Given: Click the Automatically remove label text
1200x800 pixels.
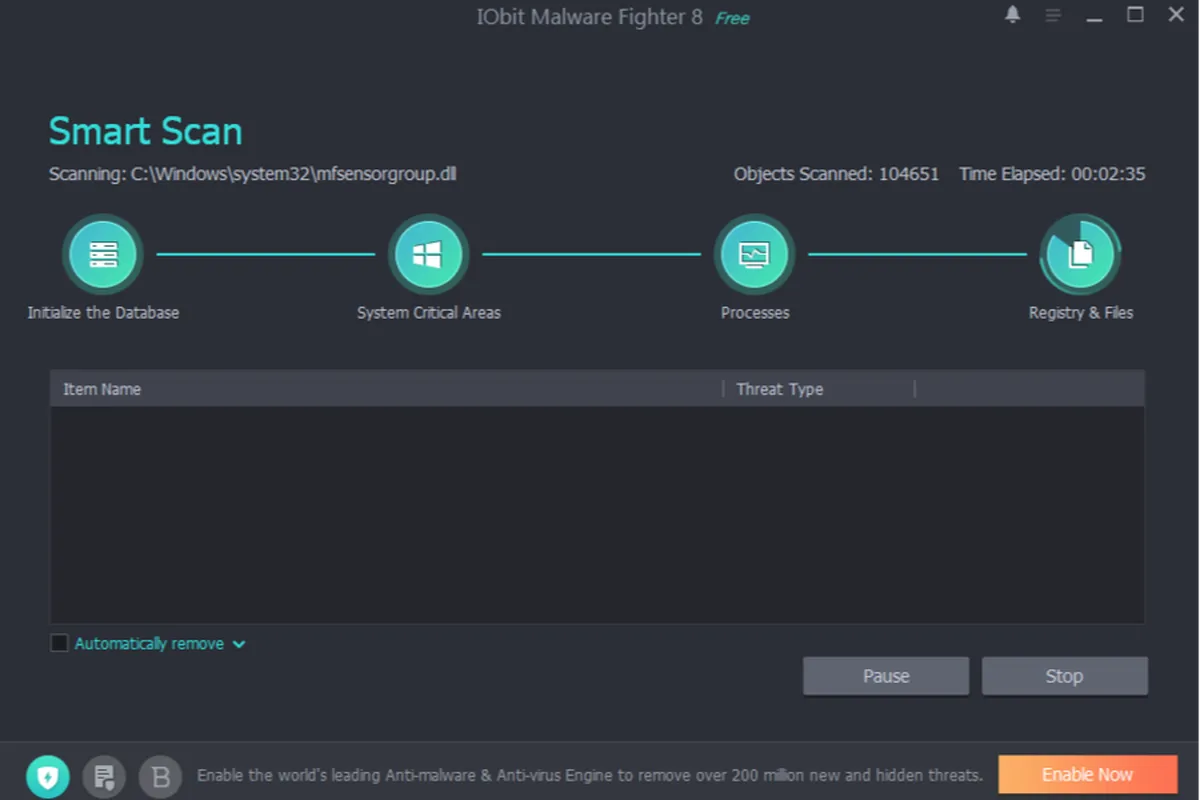Looking at the screenshot, I should pyautogui.click(x=149, y=644).
